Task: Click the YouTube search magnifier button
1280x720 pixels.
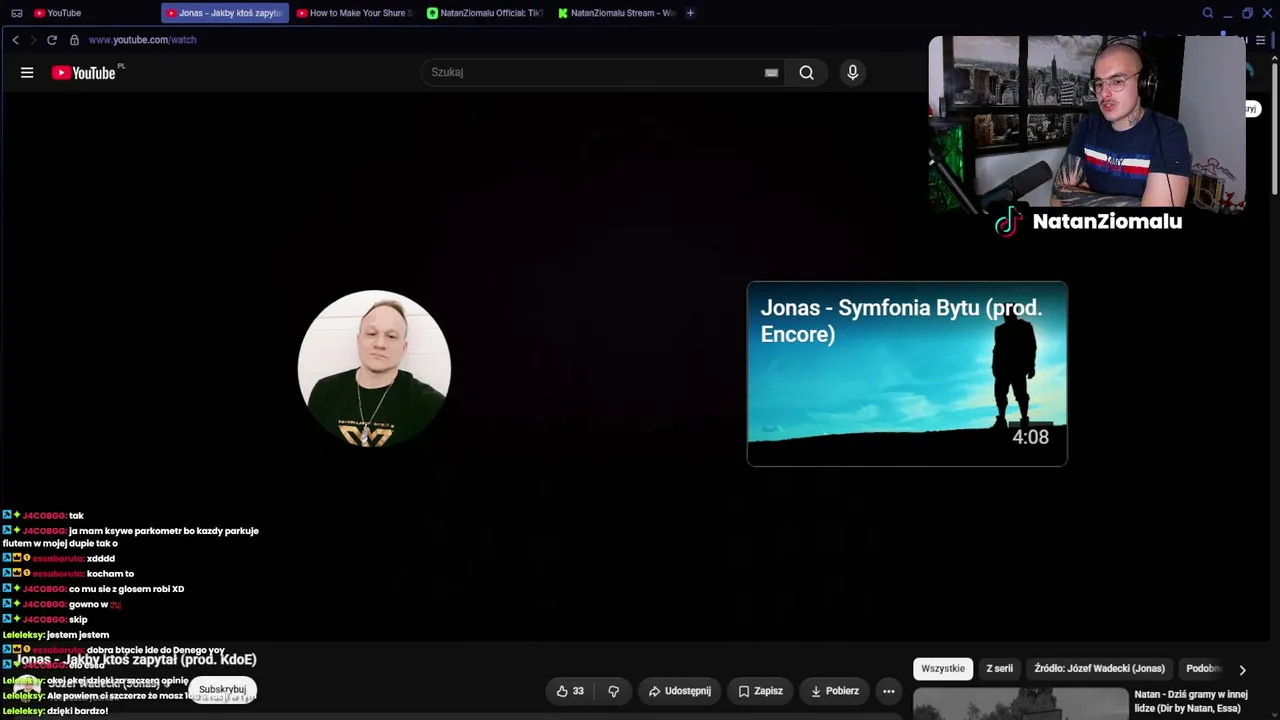Action: pyautogui.click(x=806, y=72)
